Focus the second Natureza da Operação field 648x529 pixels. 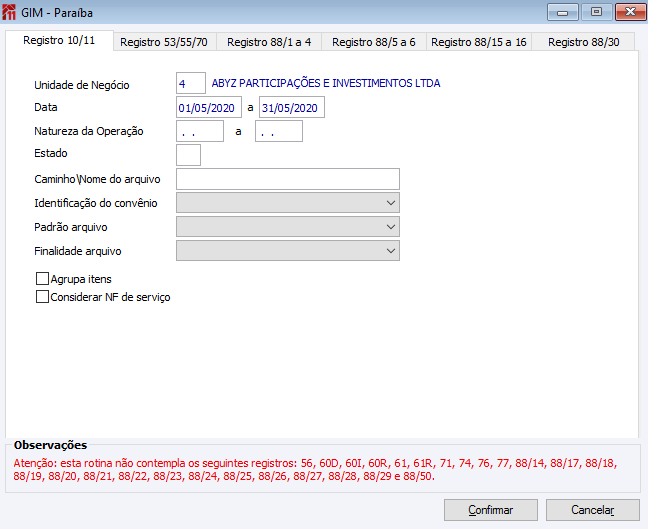[x=279, y=131]
